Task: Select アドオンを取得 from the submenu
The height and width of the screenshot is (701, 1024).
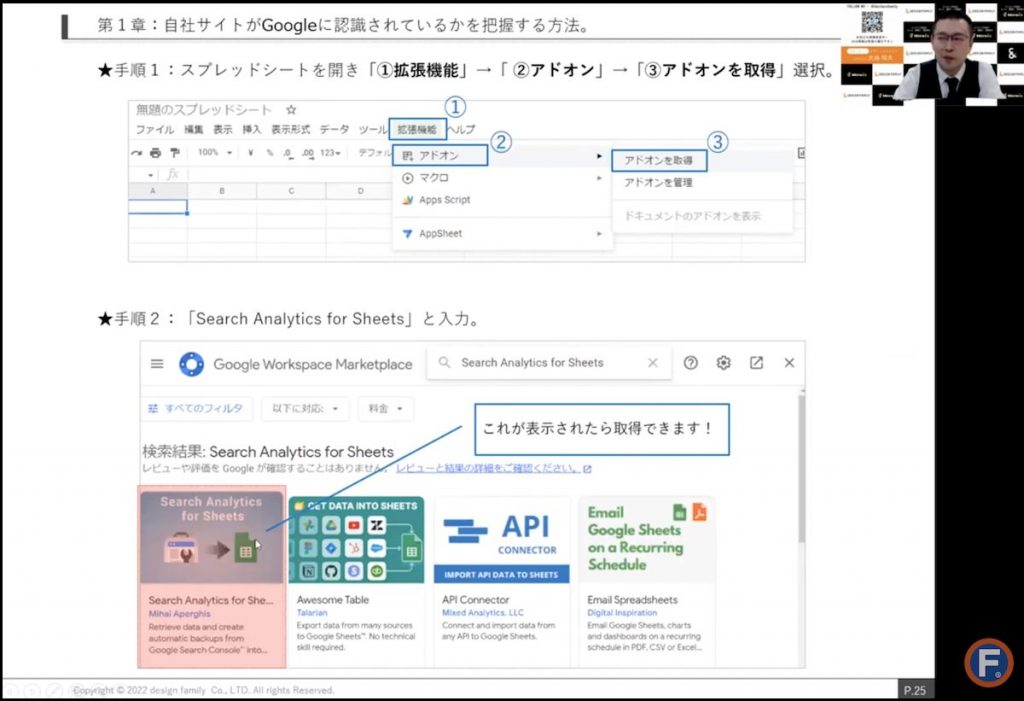Action: point(658,160)
